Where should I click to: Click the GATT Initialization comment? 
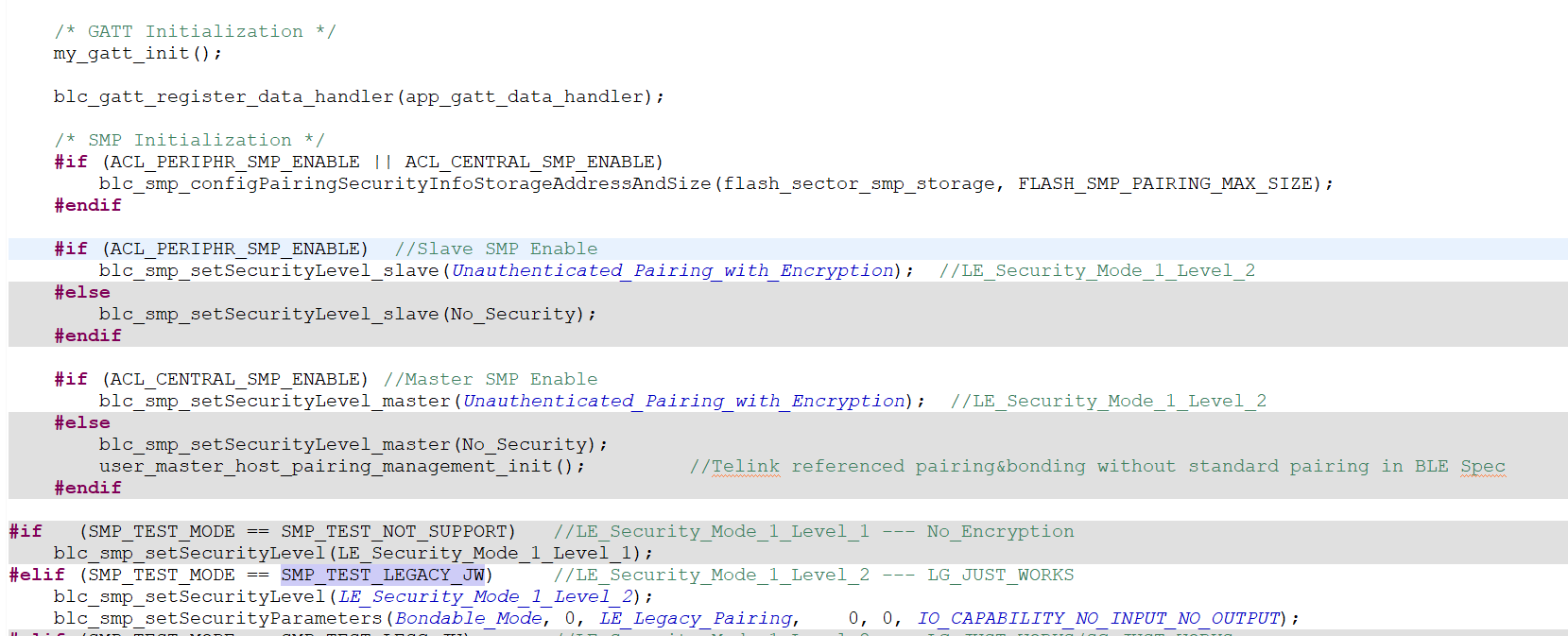coord(195,31)
